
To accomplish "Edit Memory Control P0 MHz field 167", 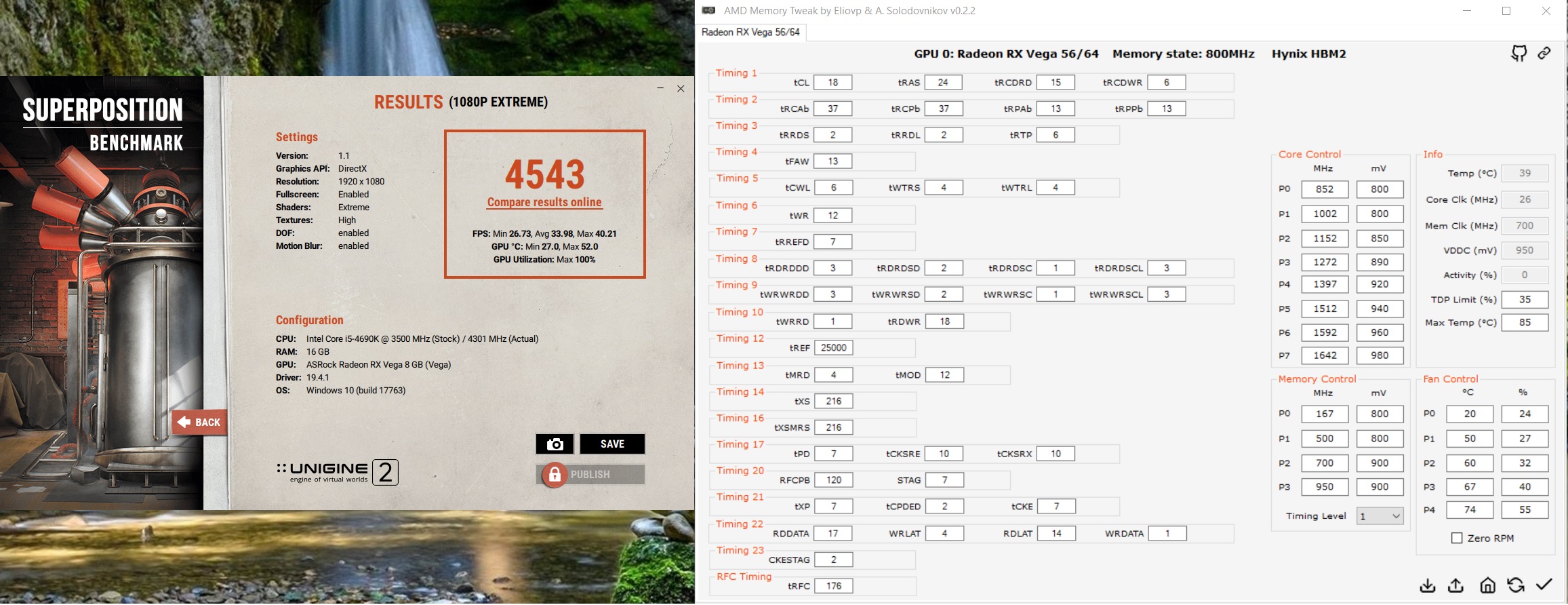I will [1325, 414].
